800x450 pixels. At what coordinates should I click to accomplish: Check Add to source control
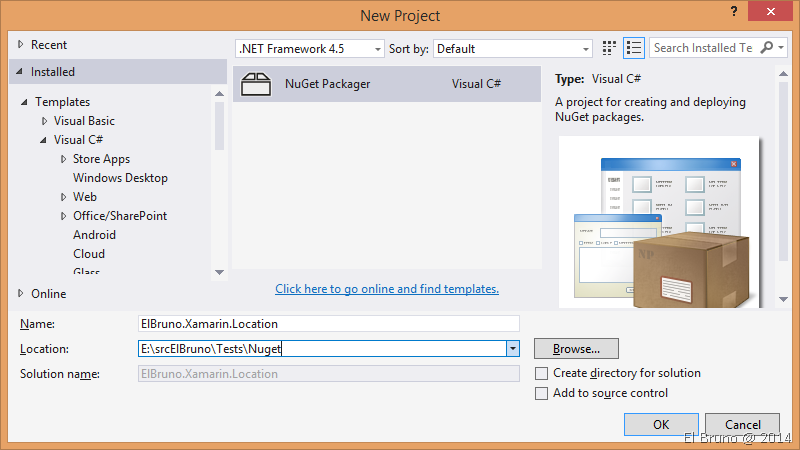(x=542, y=393)
